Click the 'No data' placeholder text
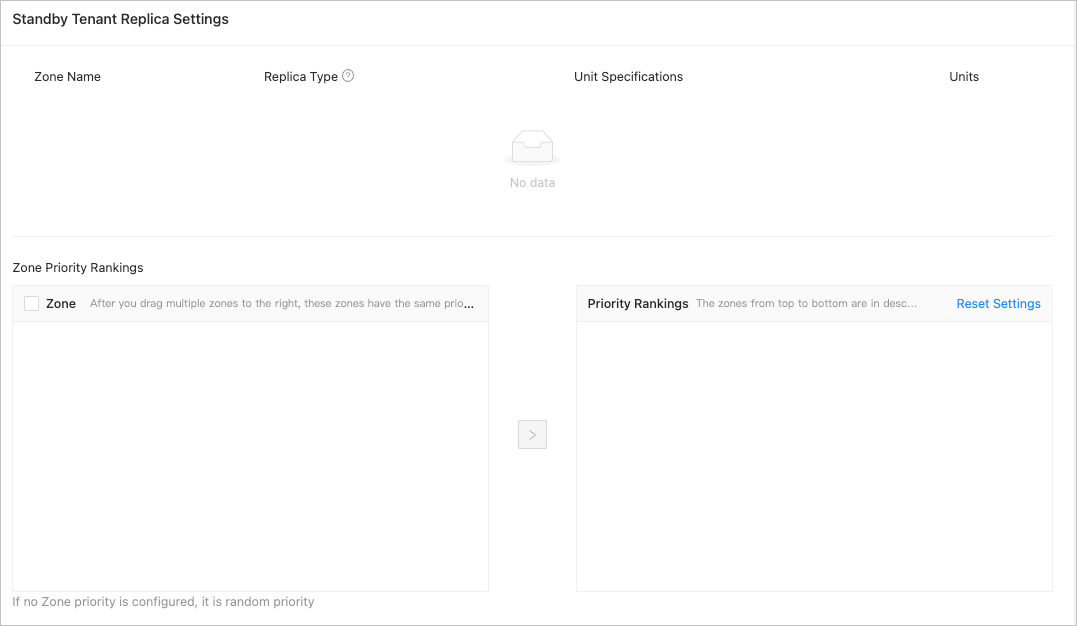 point(532,183)
